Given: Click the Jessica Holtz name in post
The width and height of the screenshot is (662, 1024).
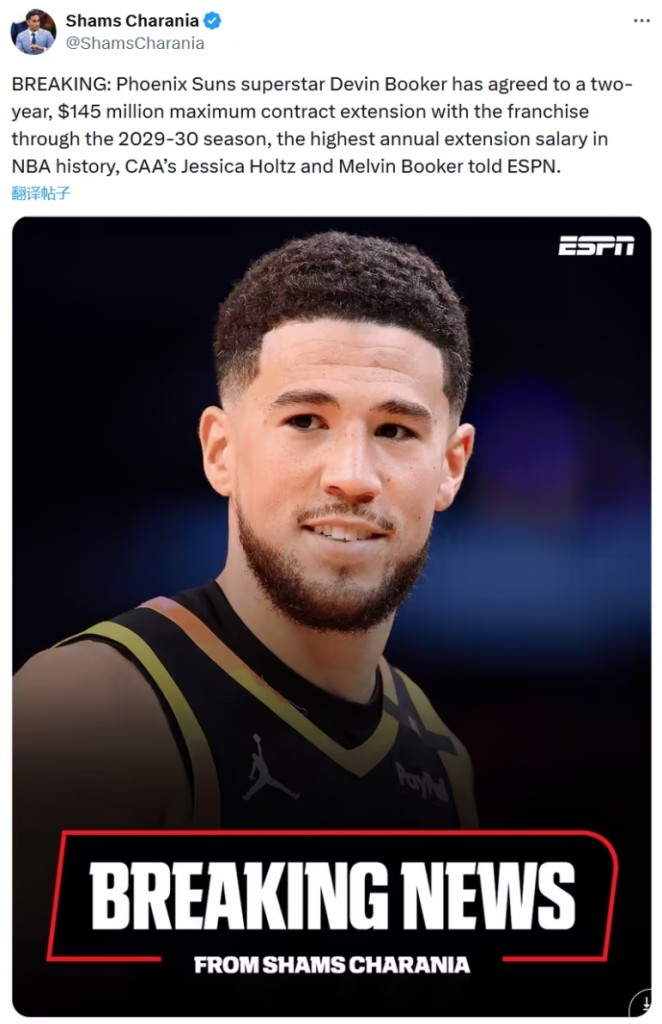Looking at the screenshot, I should coord(238,167).
